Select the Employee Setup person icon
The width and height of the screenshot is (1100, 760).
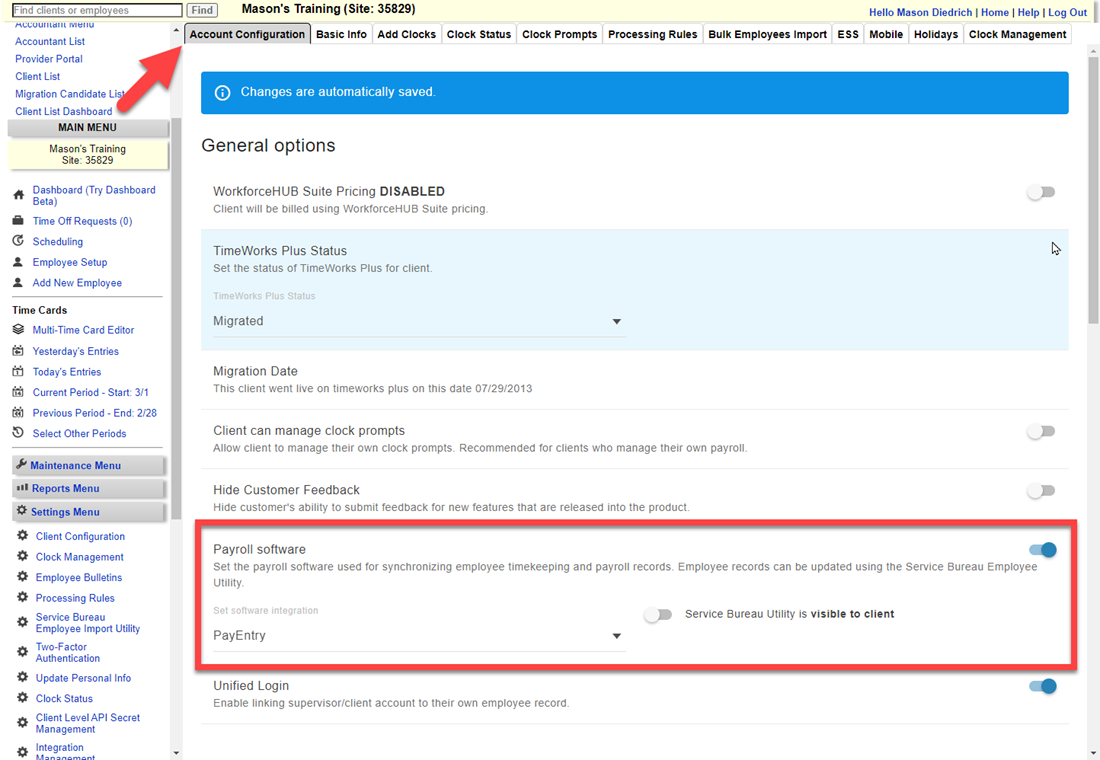coord(16,262)
